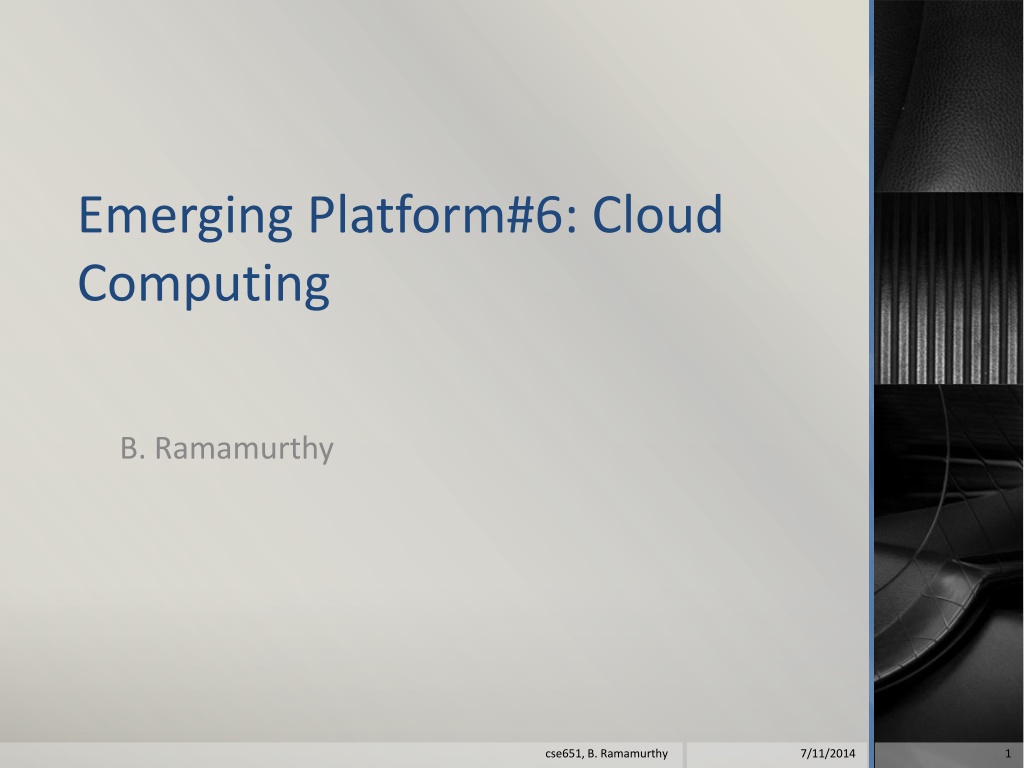Click the 7/11/2014 date in the footer
This screenshot has width=1024, height=768.
click(827, 754)
